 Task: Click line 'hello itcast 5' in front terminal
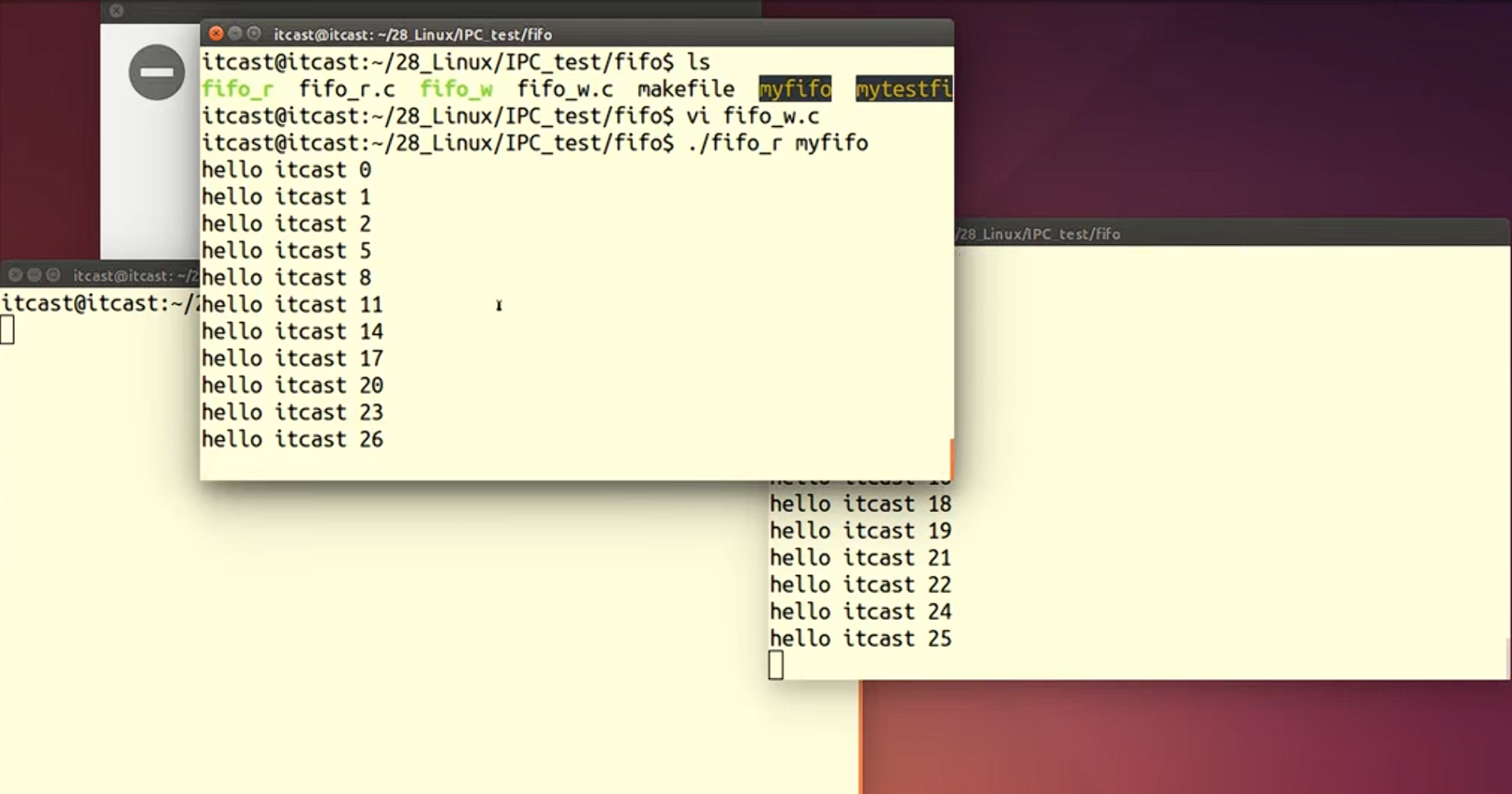click(x=286, y=250)
